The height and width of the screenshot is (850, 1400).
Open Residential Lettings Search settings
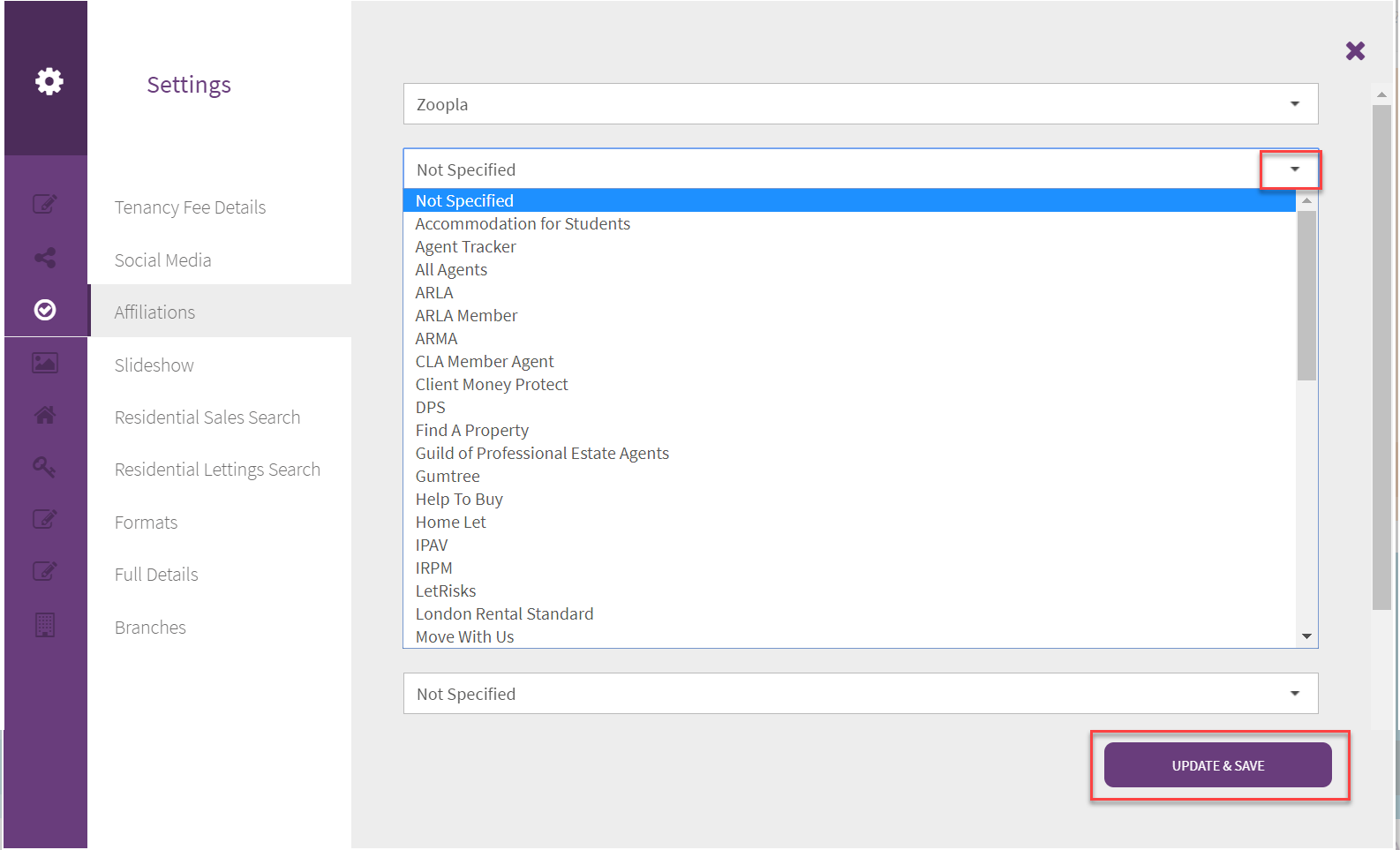[217, 470]
